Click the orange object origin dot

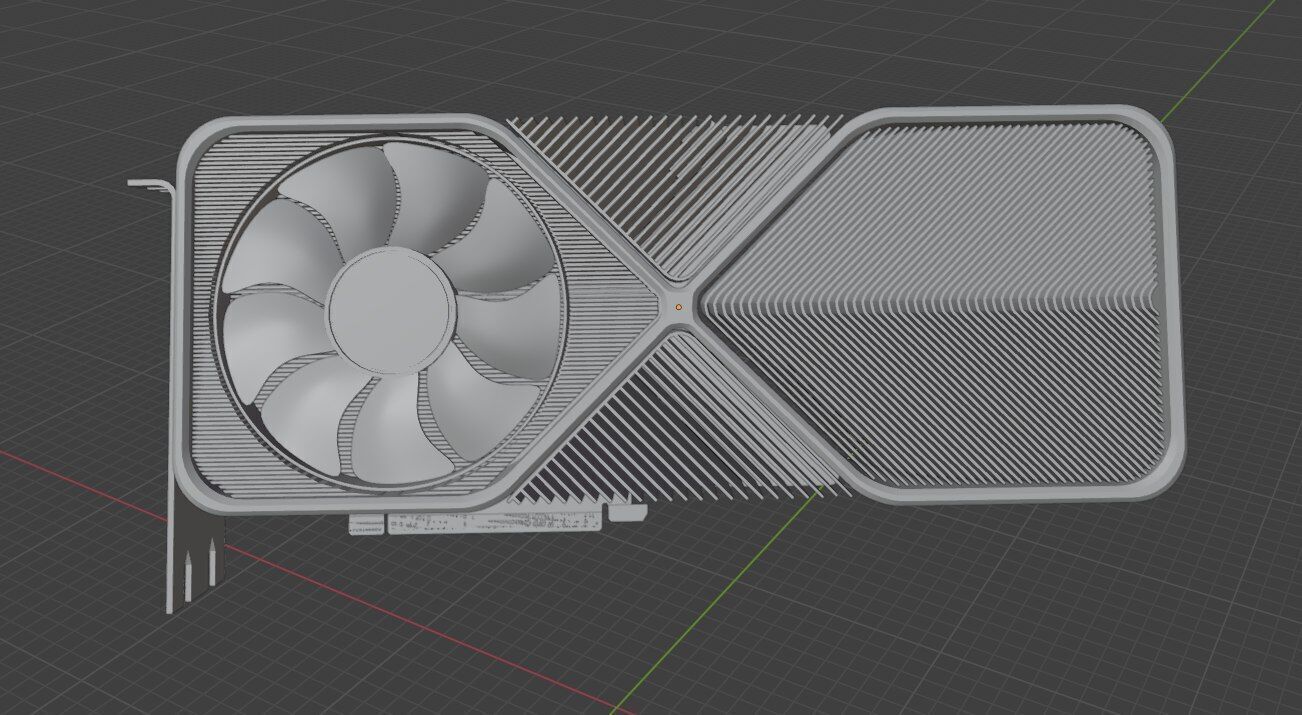tap(678, 307)
